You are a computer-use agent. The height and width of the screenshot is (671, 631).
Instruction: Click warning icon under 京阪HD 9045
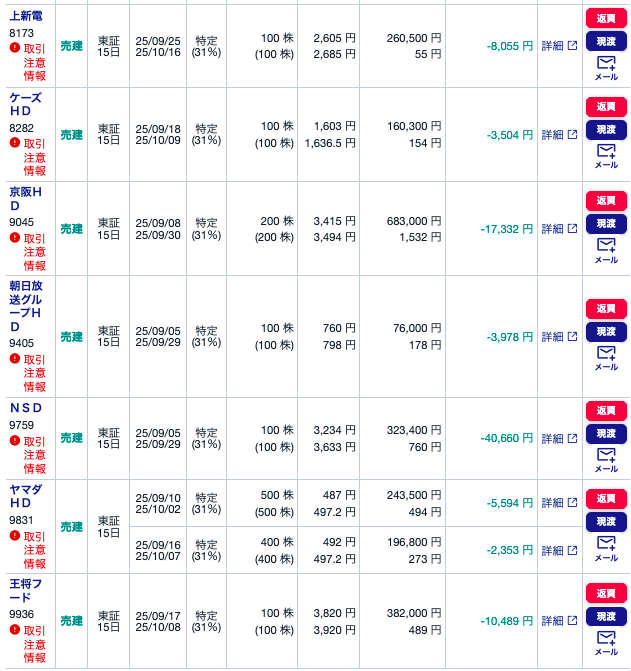click(15, 238)
